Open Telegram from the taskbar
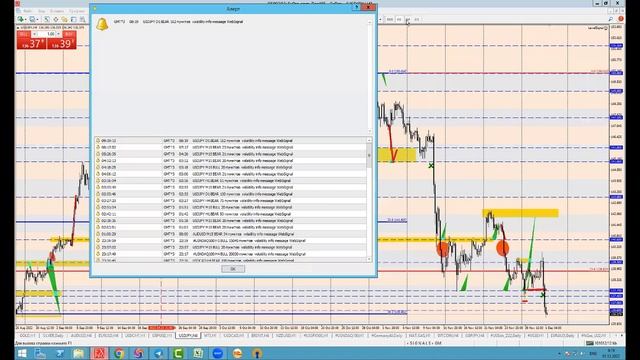 (x=158, y=353)
